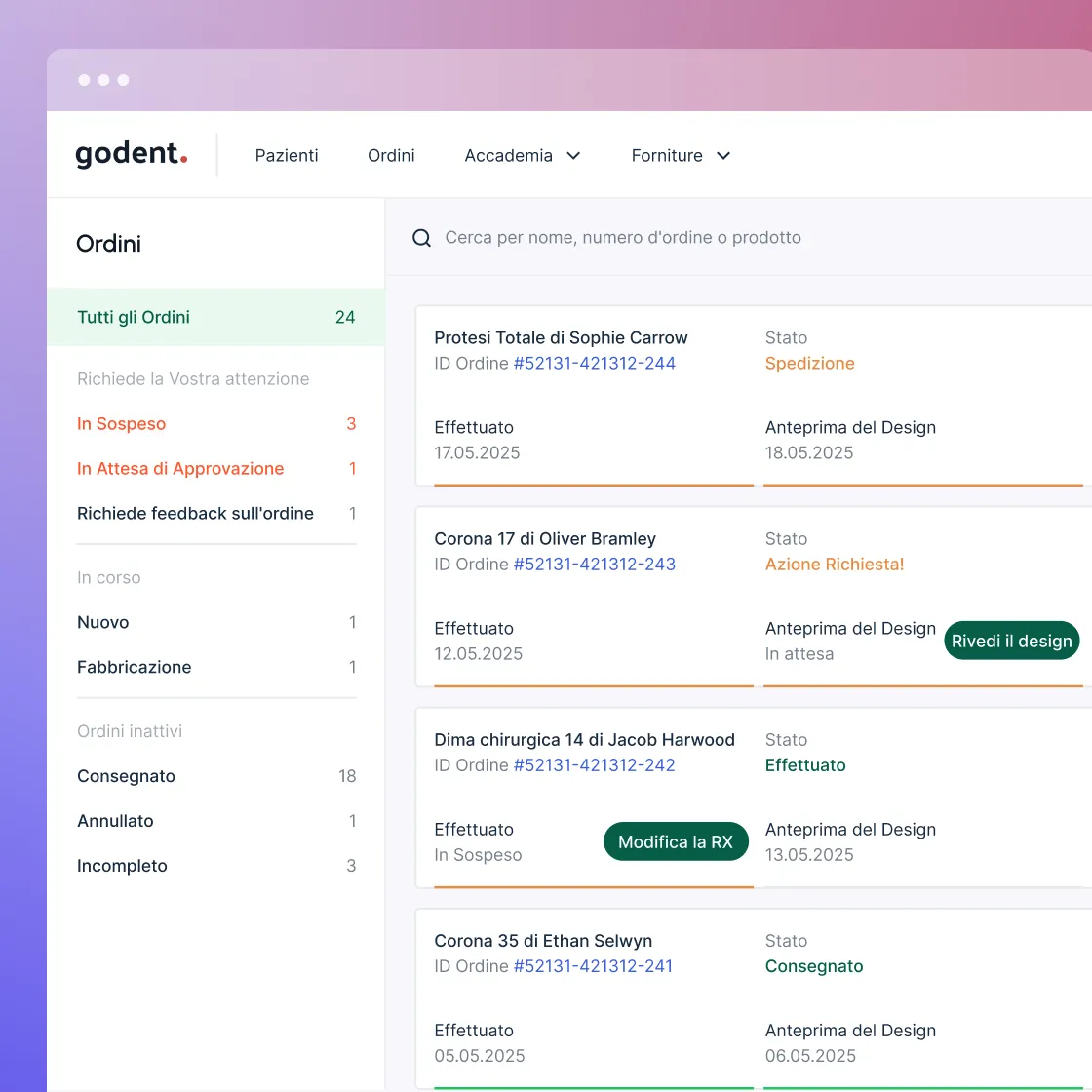The image size is (1092, 1092).
Task: Show In Sospeso orders
Action: click(x=215, y=423)
